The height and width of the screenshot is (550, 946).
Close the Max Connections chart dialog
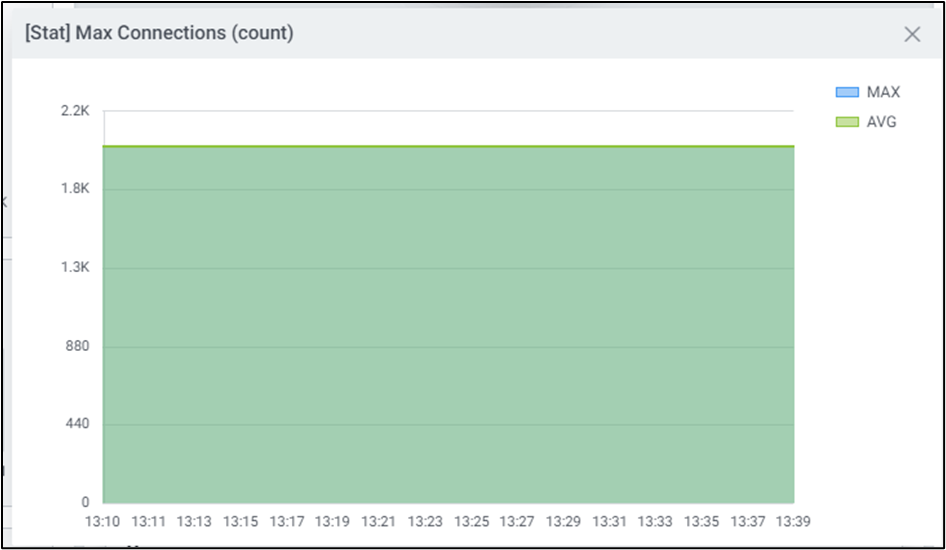tap(911, 34)
